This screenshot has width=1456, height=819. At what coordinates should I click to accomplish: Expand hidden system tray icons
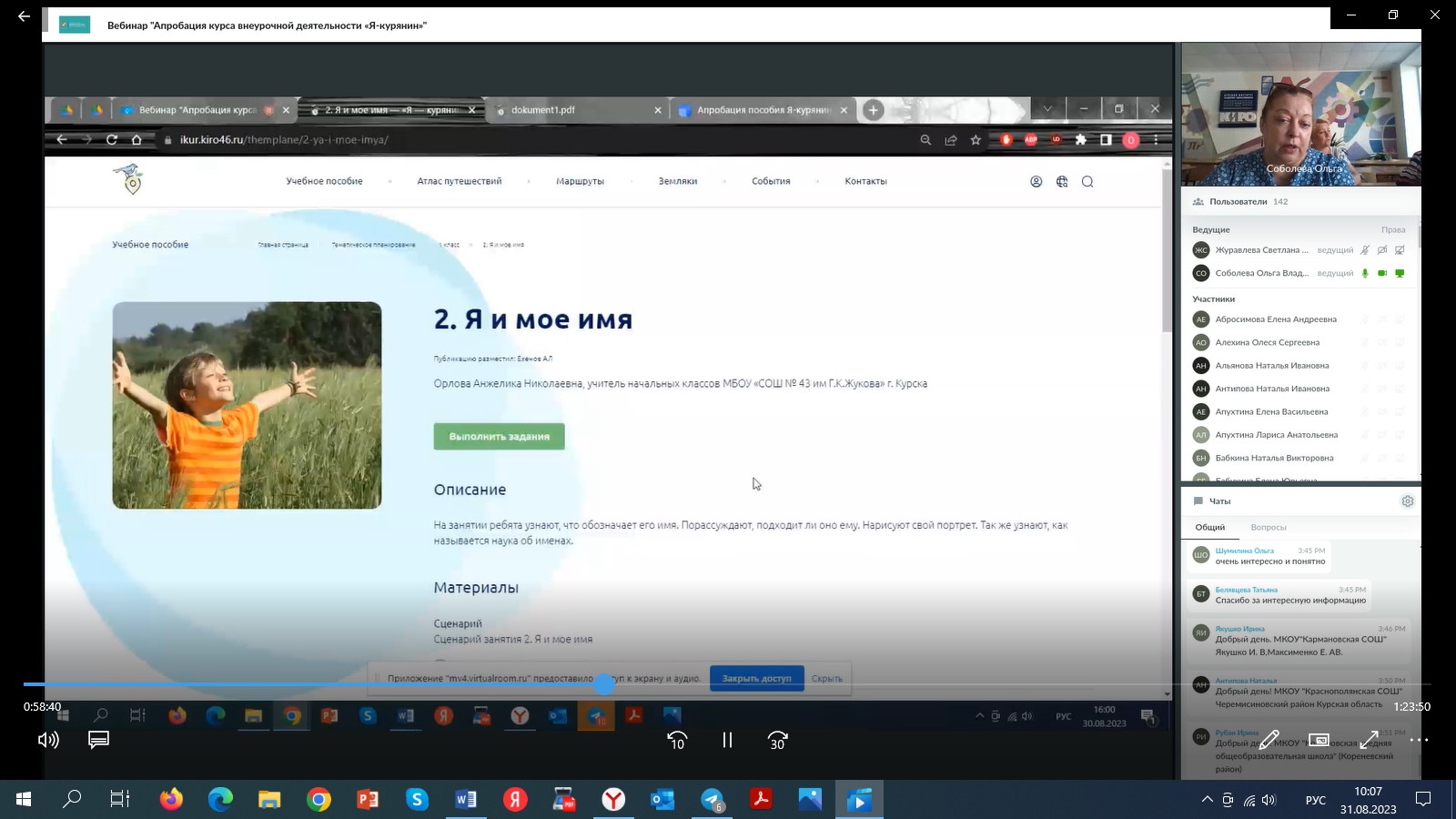pos(1207,800)
